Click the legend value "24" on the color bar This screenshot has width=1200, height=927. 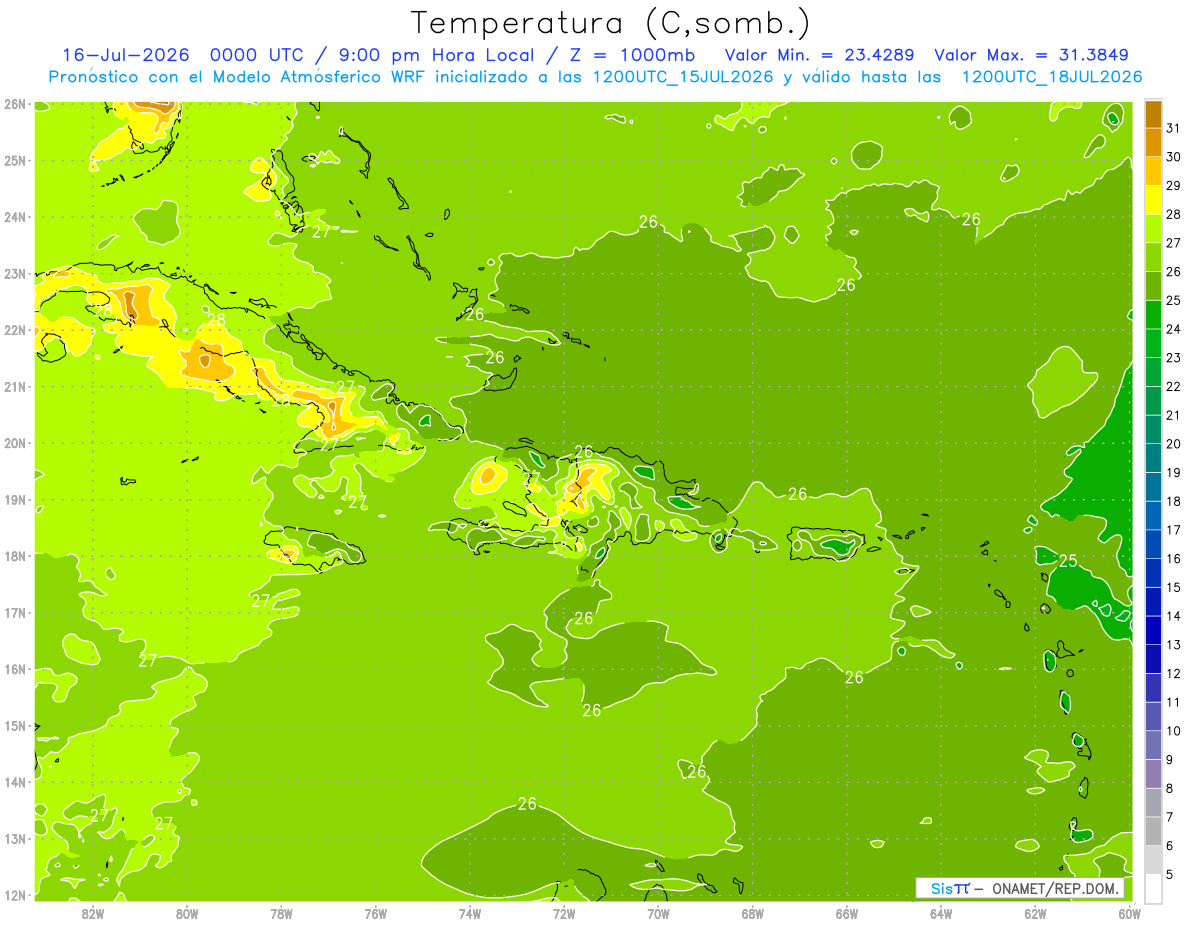(x=1174, y=329)
